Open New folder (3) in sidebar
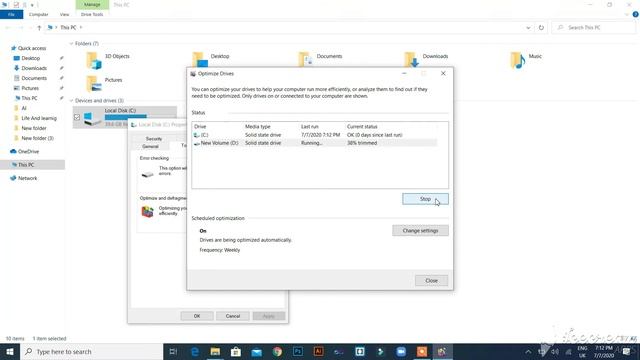 point(37,138)
